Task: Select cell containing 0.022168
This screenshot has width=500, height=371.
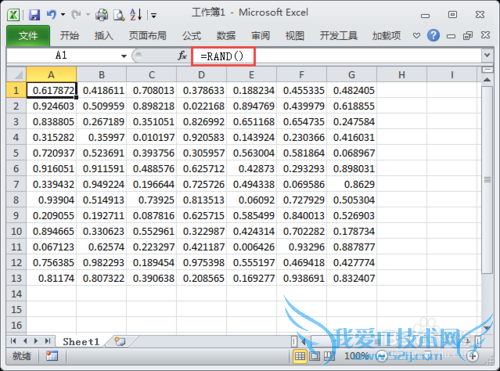Action: click(201, 106)
